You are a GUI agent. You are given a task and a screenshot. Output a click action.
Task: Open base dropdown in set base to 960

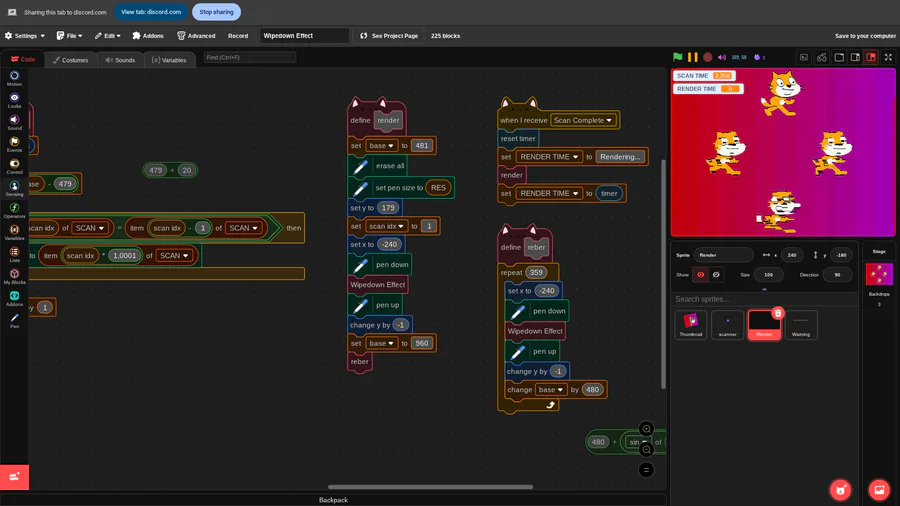(382, 343)
